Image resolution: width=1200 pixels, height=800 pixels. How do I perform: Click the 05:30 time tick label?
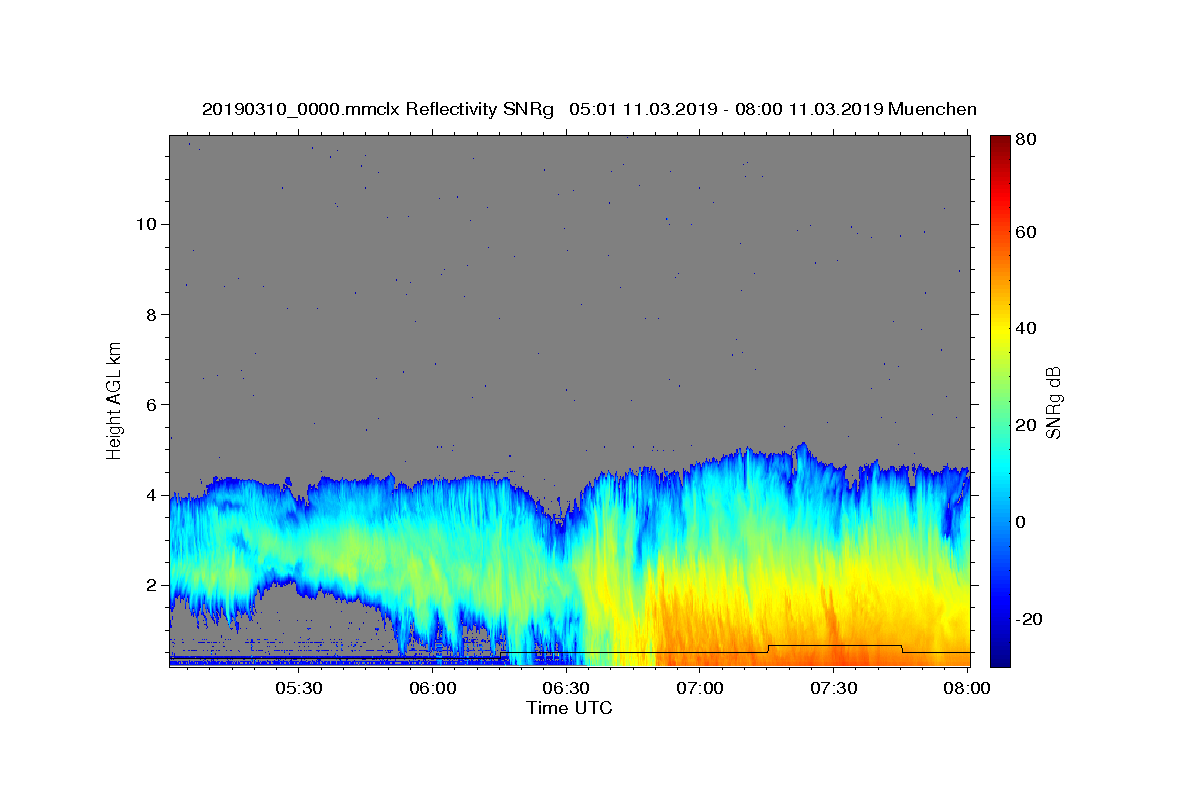(x=299, y=688)
